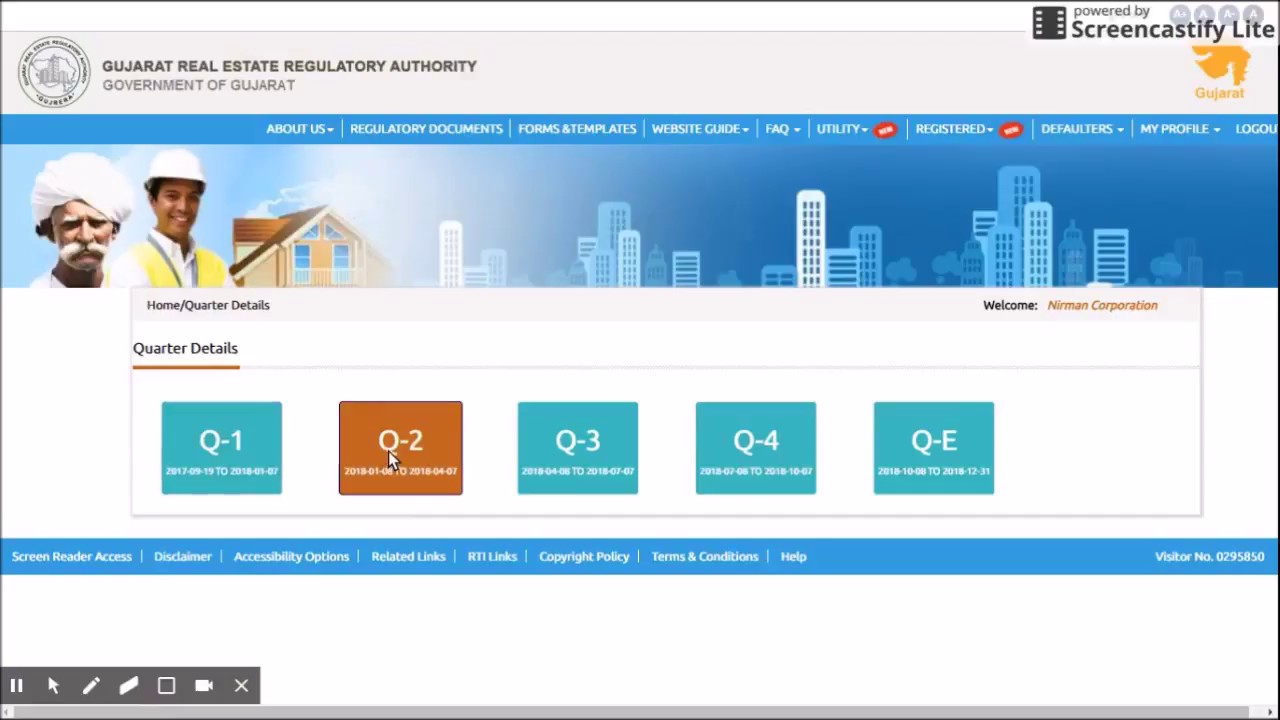Open the Q-3 quarter tile
Image resolution: width=1280 pixels, height=720 pixels.
[x=578, y=448]
